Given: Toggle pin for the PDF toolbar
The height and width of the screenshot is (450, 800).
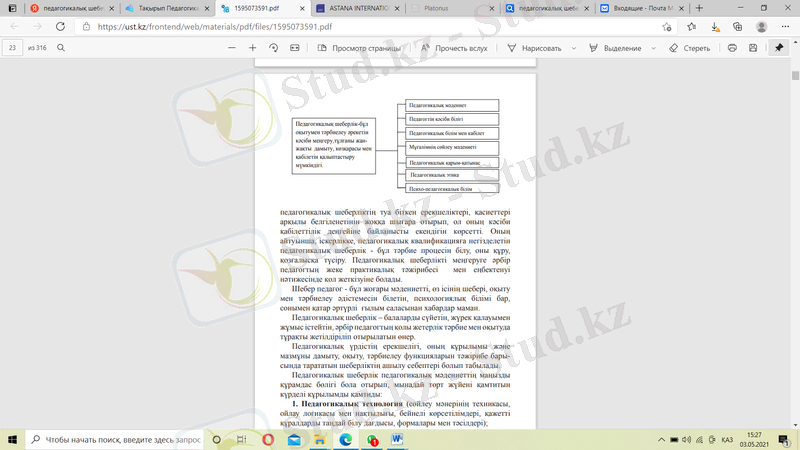Looking at the screenshot, I should [779, 47].
